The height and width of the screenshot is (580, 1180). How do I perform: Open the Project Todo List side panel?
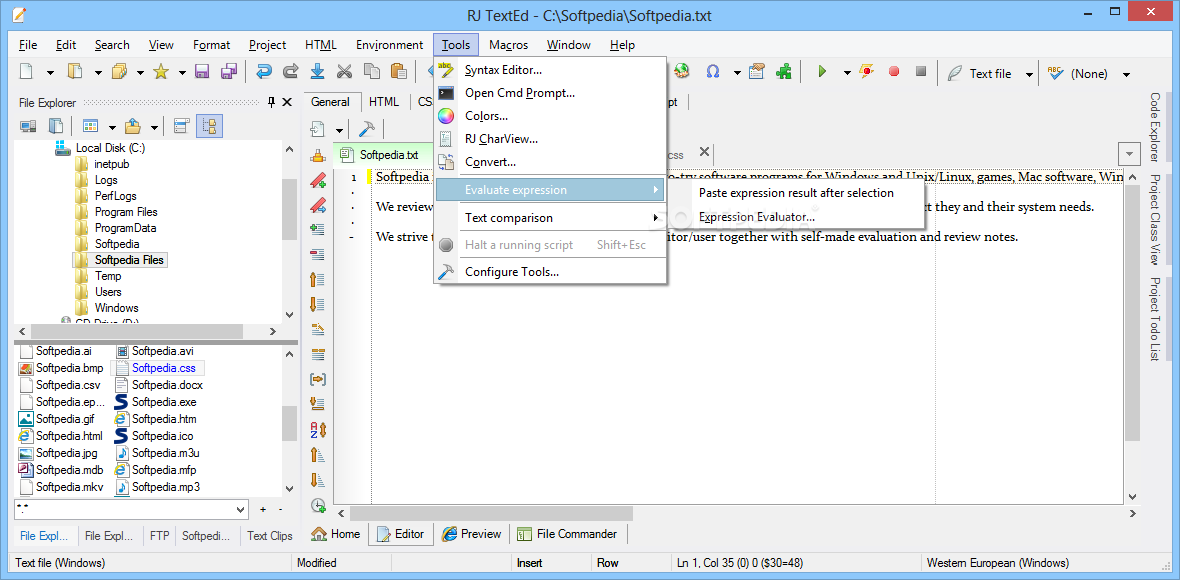click(1154, 319)
